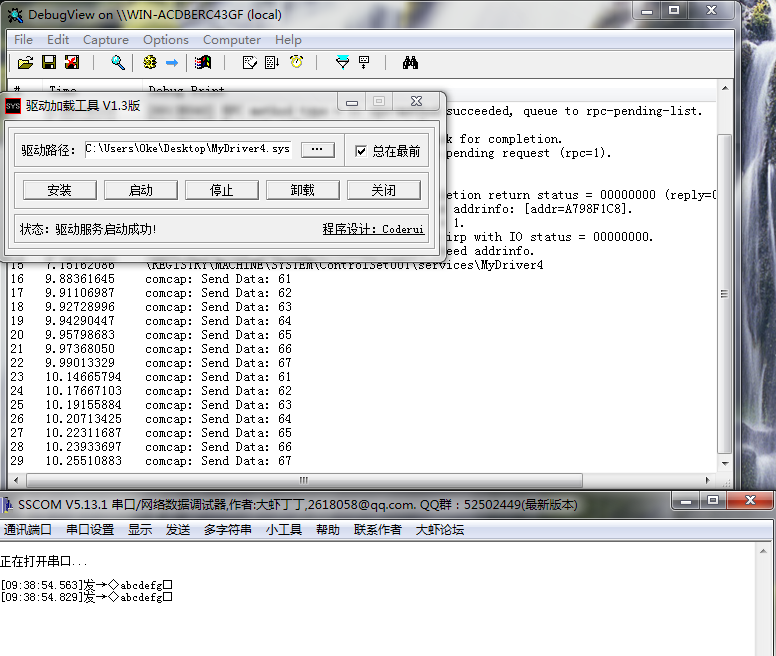Open the 程序设计: Coderui link
The image size is (776, 656).
pos(373,229)
